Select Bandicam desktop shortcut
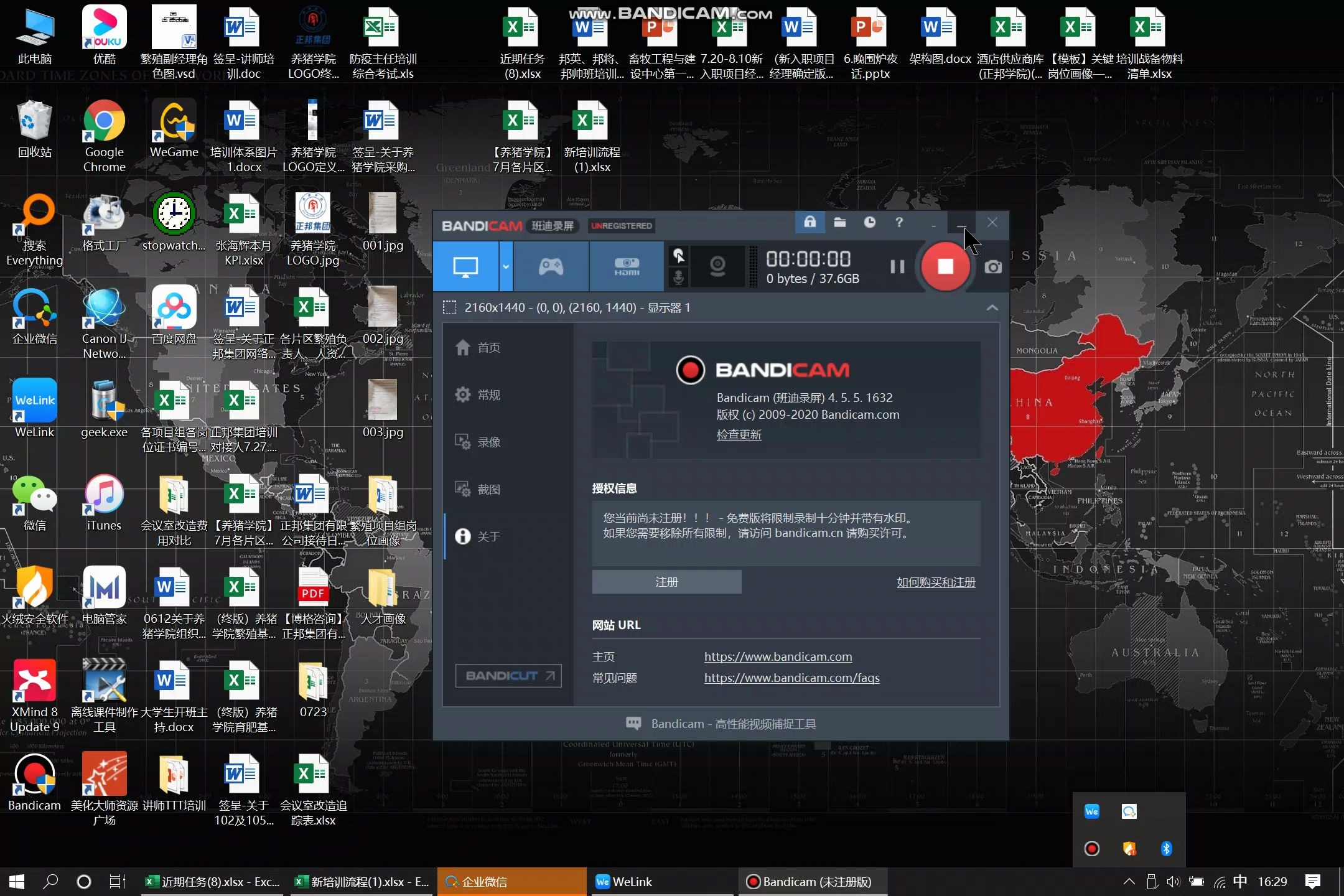The width and height of the screenshot is (1344, 896). (x=35, y=783)
